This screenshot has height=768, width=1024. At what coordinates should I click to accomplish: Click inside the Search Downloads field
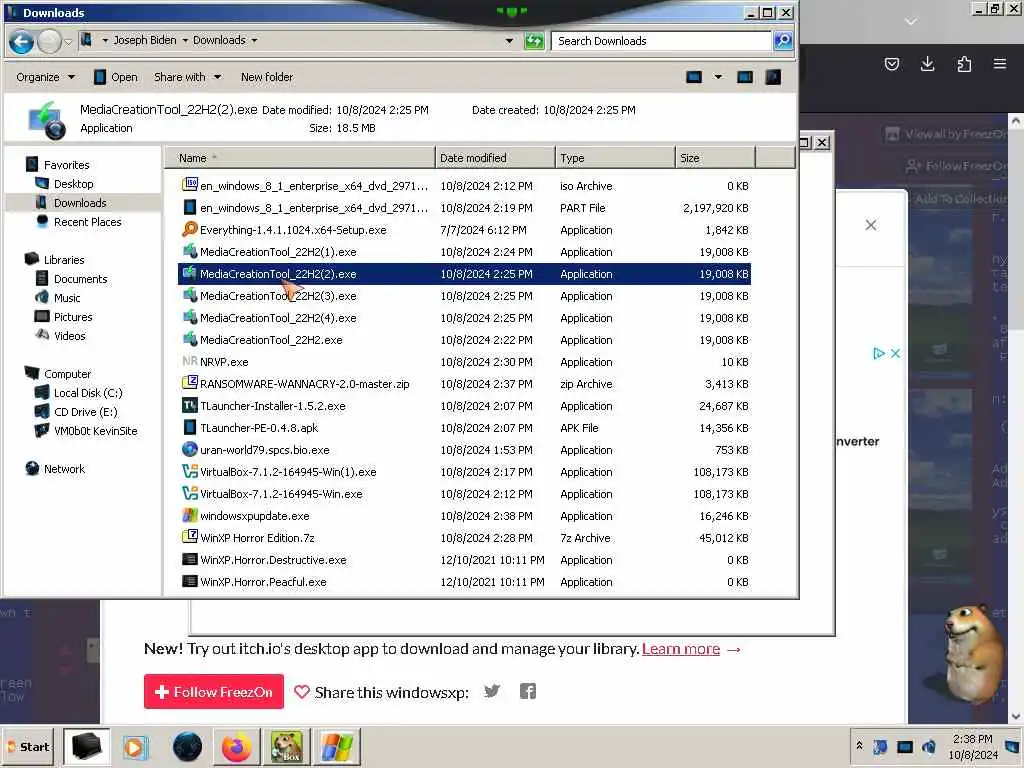pyautogui.click(x=661, y=41)
